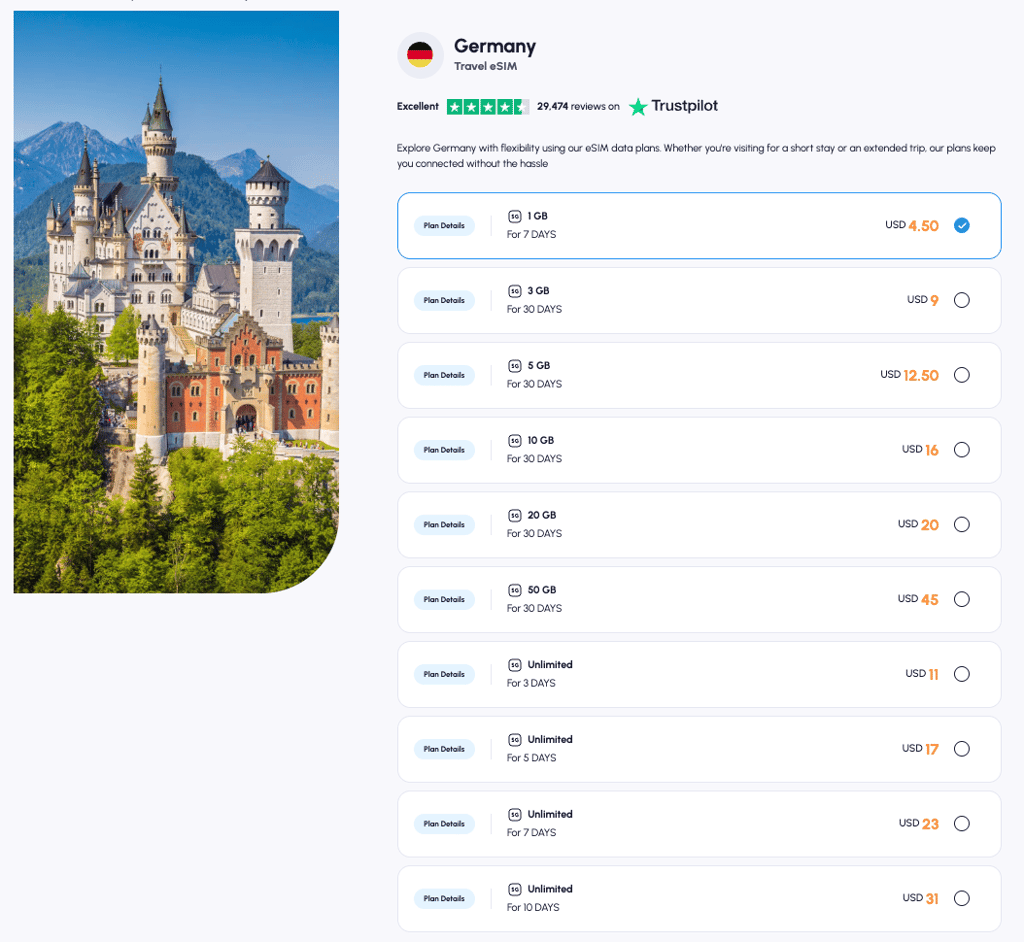Click the '20 GB' plan label

542,515
